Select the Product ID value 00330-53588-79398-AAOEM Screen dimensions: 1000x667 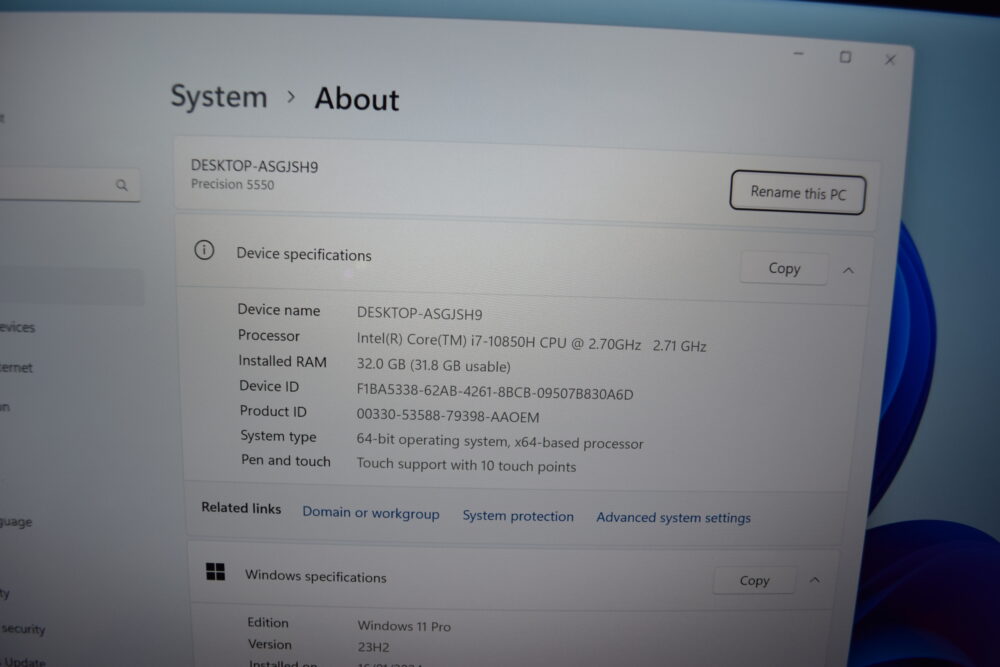[448, 416]
